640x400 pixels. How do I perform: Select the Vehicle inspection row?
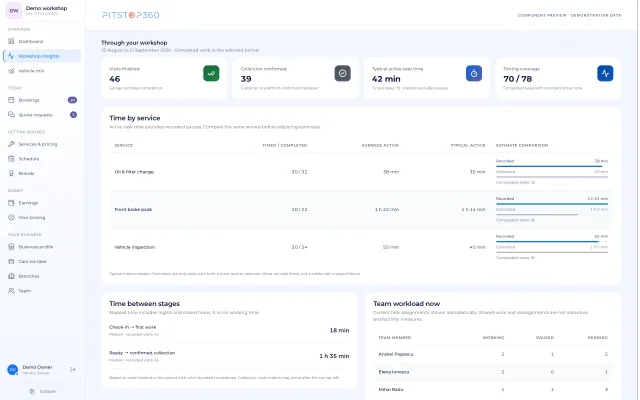click(361, 247)
